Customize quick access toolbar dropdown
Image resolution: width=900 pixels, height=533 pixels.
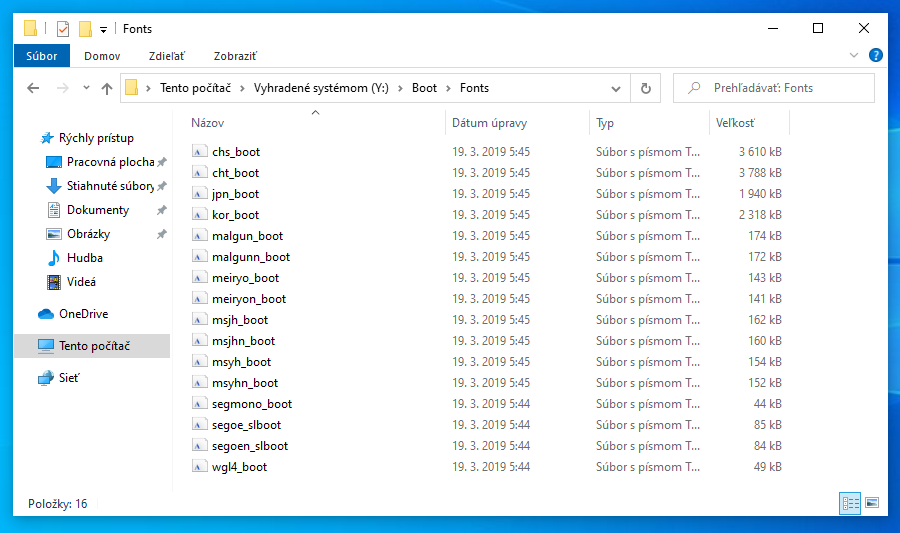pyautogui.click(x=103, y=30)
